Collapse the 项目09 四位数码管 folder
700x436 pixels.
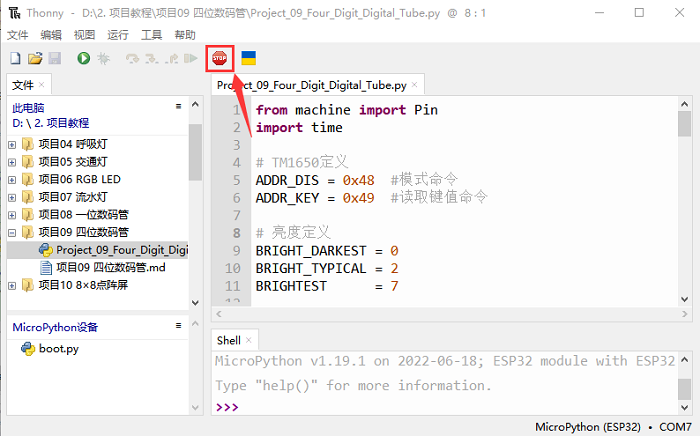(x=12, y=232)
